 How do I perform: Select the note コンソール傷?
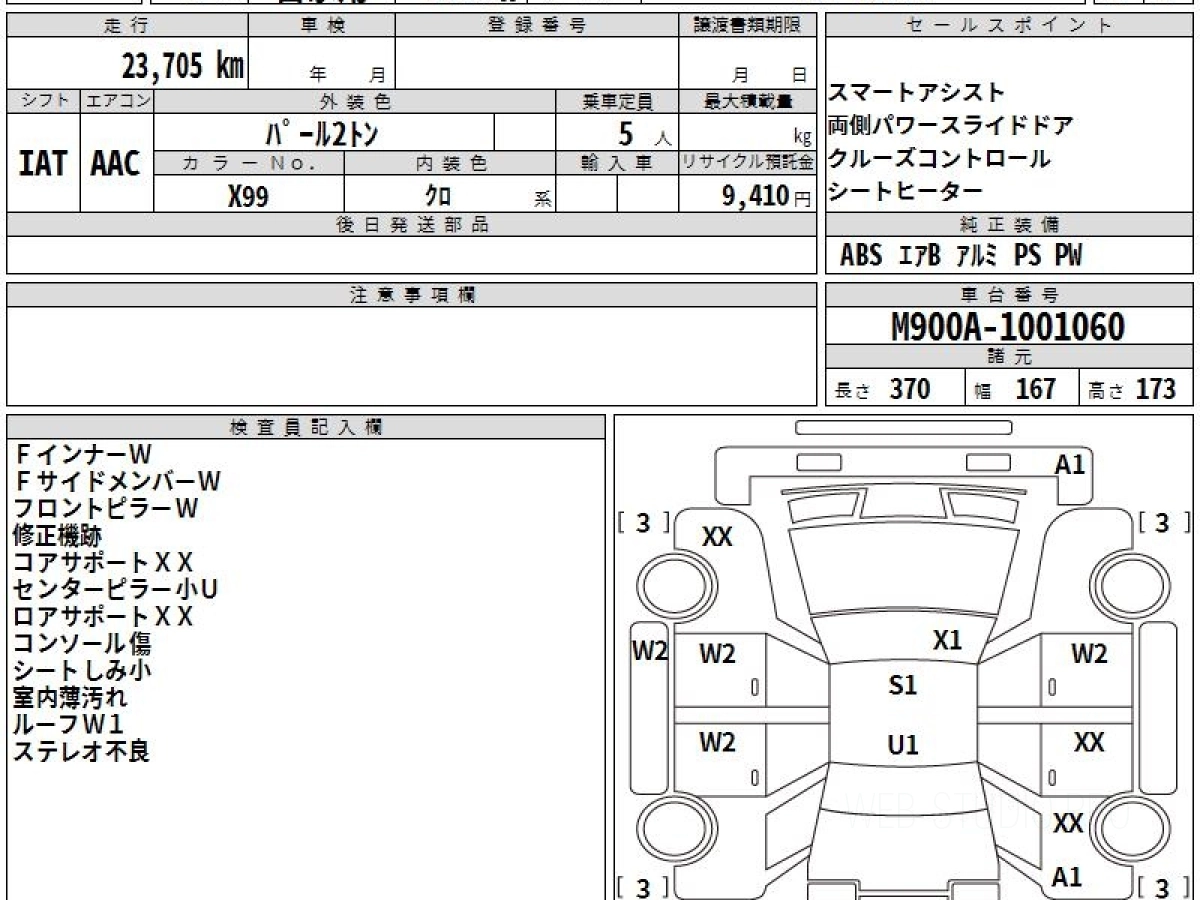point(82,644)
